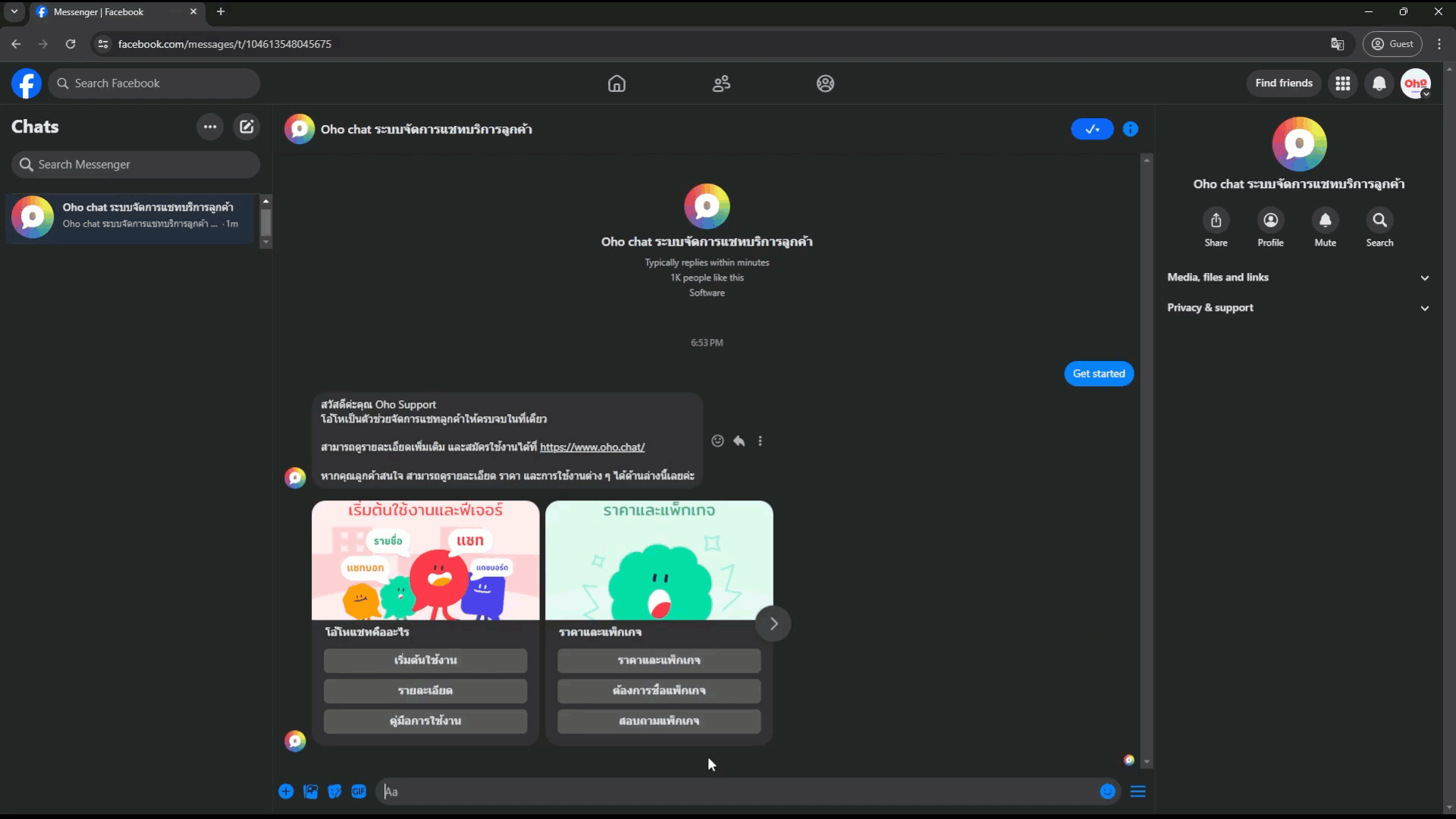This screenshot has width=1456, height=819.
Task: Click the address bar URL
Action: click(x=224, y=44)
